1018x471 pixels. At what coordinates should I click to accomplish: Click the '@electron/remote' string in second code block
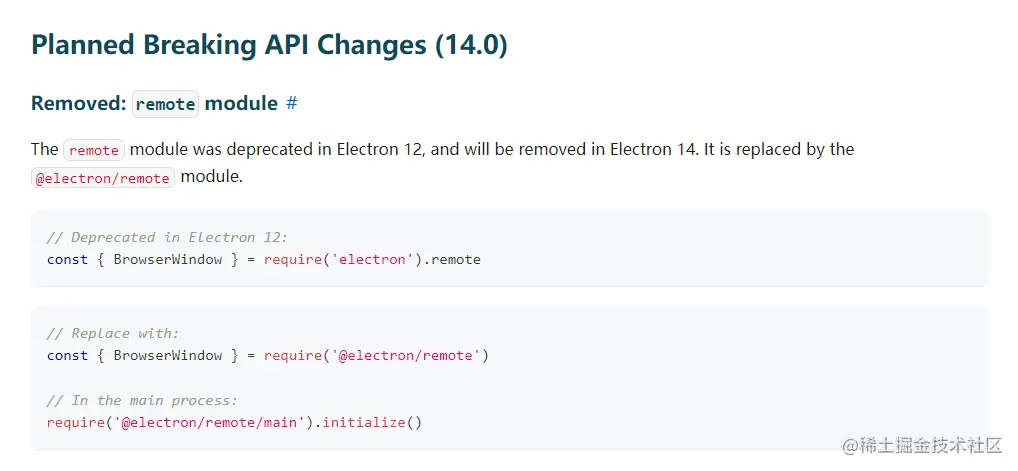(406, 355)
